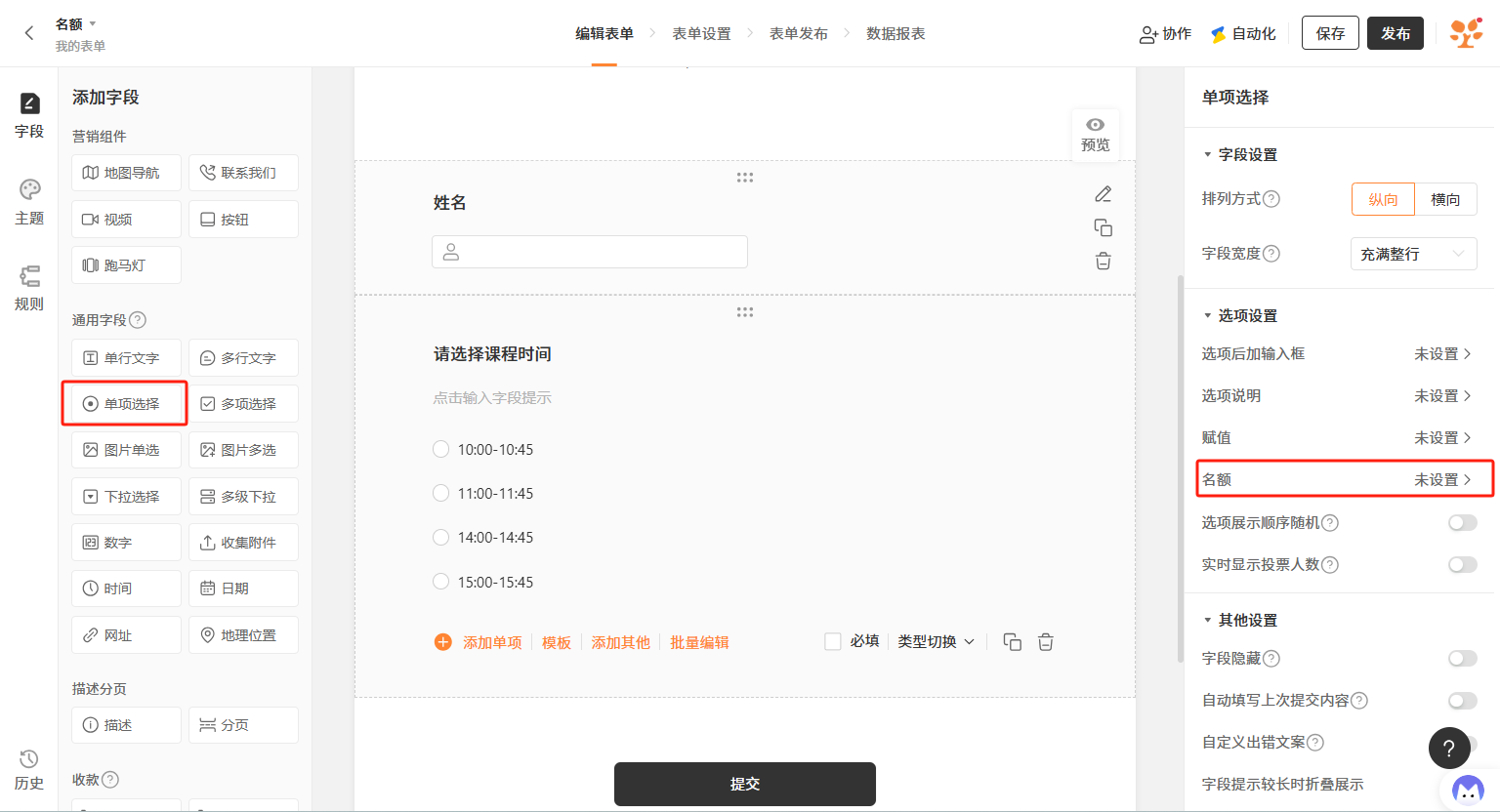
Task: Open the help question mark button
Action: tap(1449, 749)
